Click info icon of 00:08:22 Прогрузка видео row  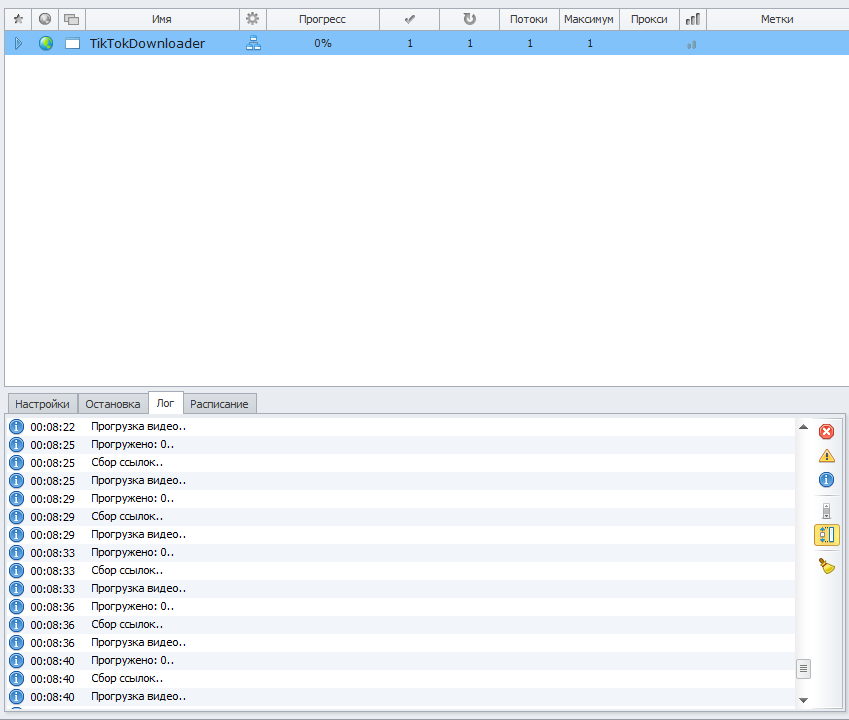click(x=17, y=427)
